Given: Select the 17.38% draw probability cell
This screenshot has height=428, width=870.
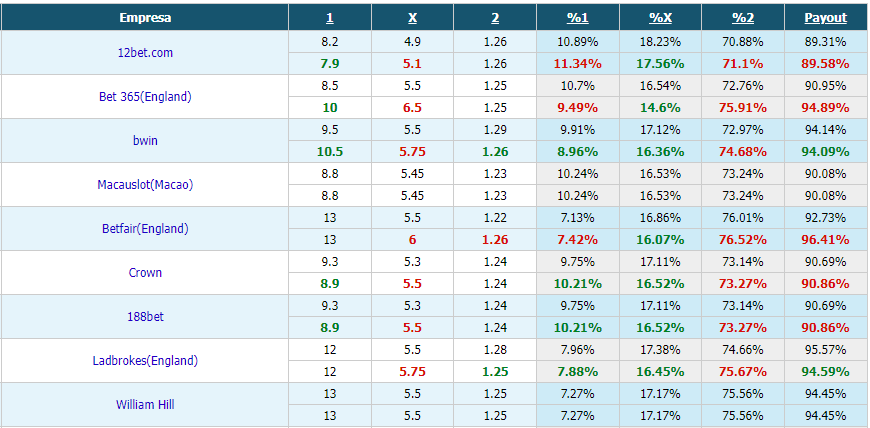Looking at the screenshot, I should pos(660,350).
